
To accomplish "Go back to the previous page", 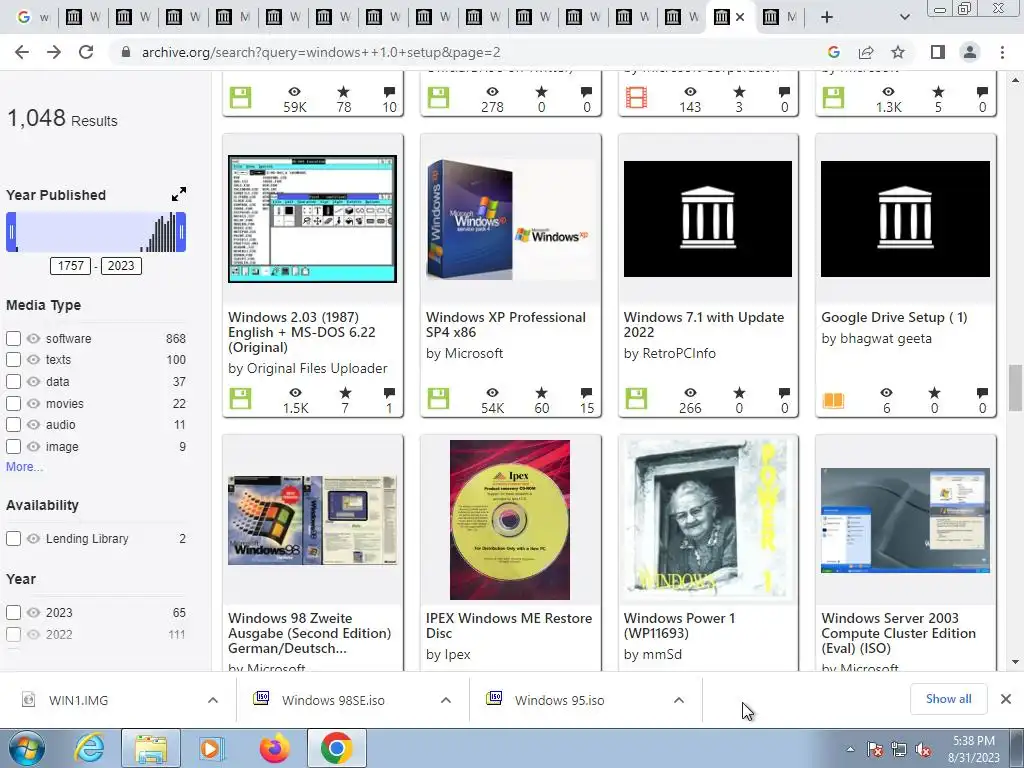I will 22,52.
